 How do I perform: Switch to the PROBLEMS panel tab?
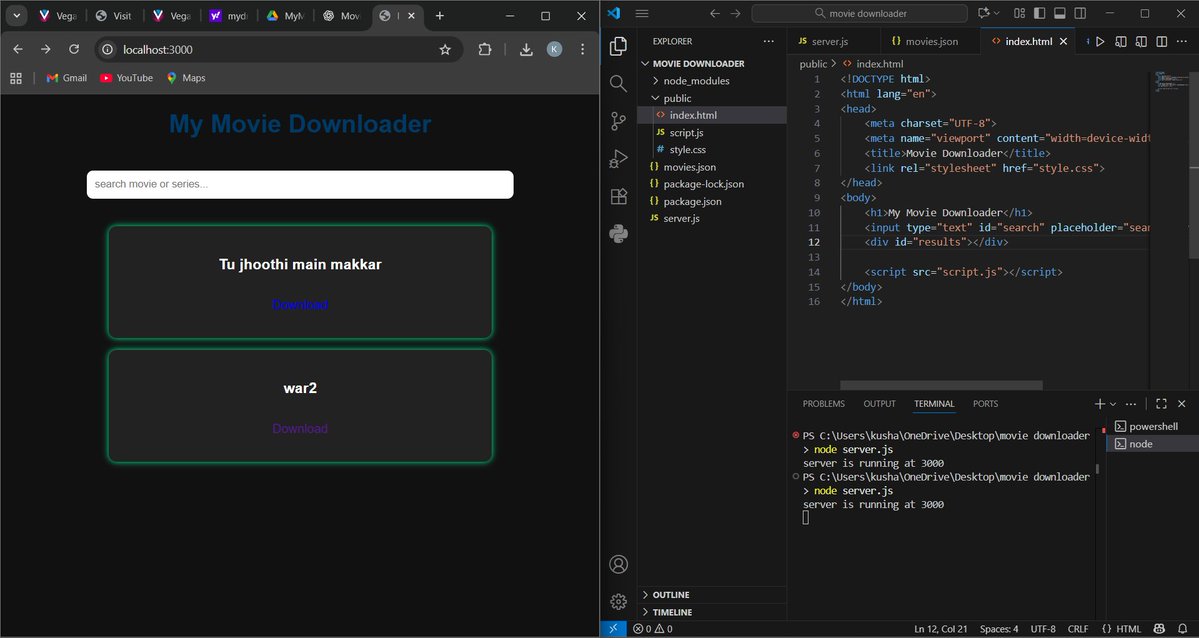pyautogui.click(x=823, y=404)
